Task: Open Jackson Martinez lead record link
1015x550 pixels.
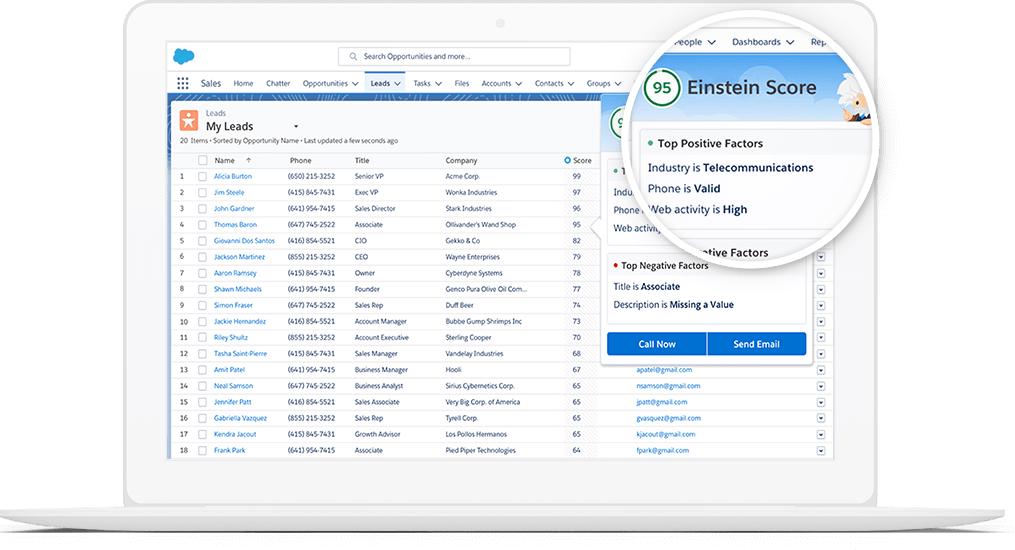Action: coord(239,257)
